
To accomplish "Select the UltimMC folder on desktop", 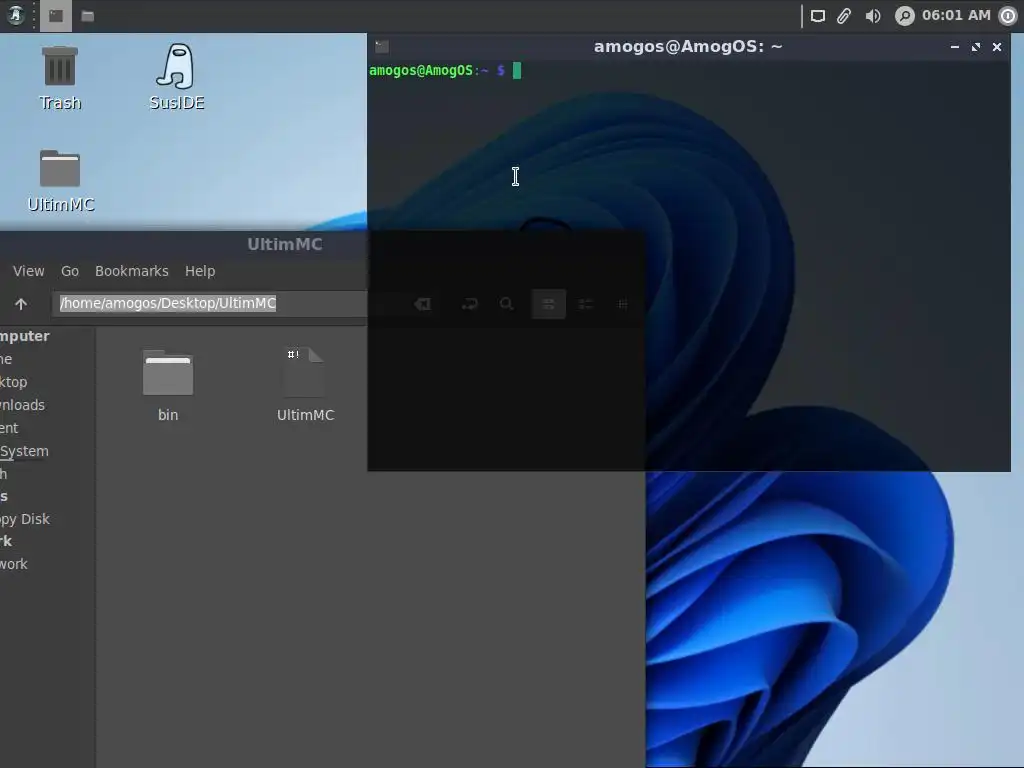I will 60,181.
